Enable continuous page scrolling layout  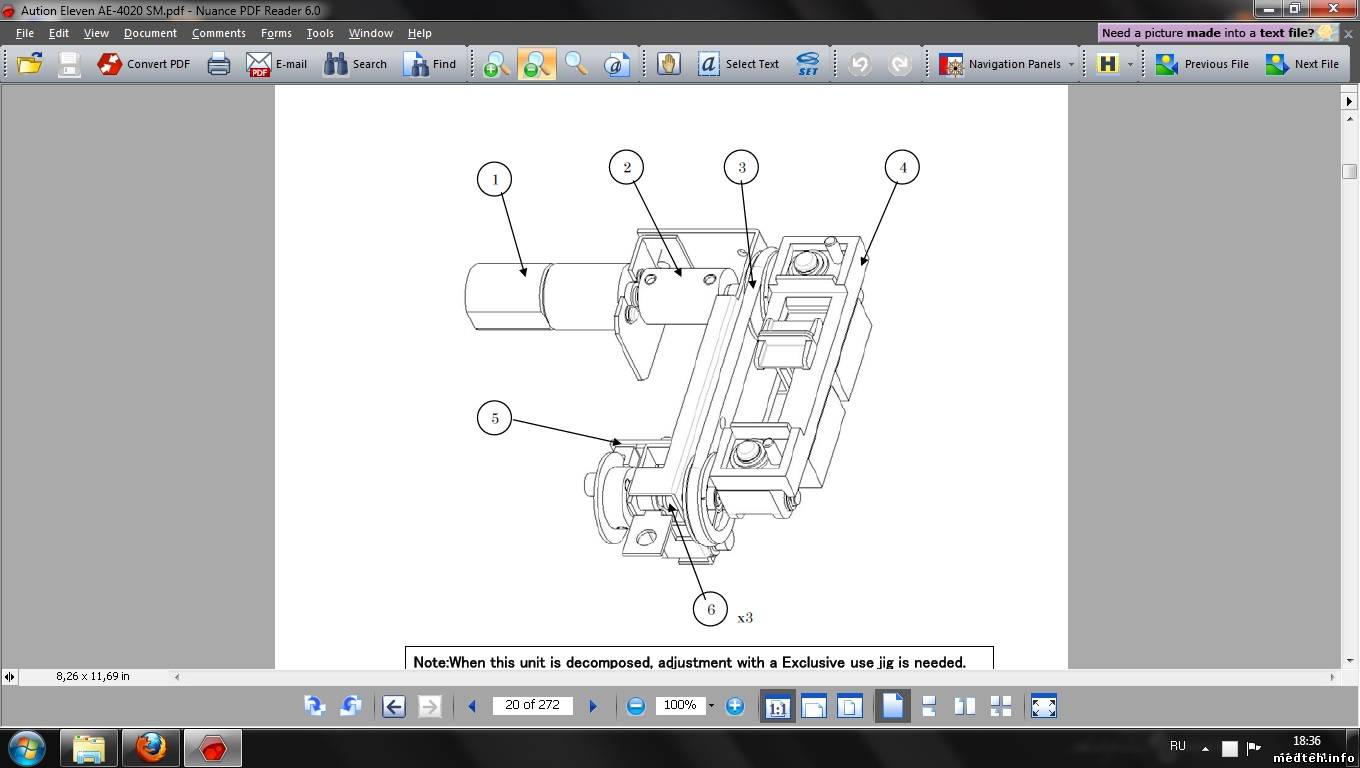tap(929, 706)
